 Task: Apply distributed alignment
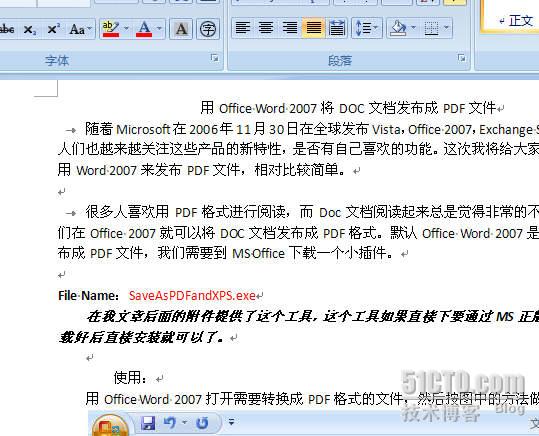336,28
